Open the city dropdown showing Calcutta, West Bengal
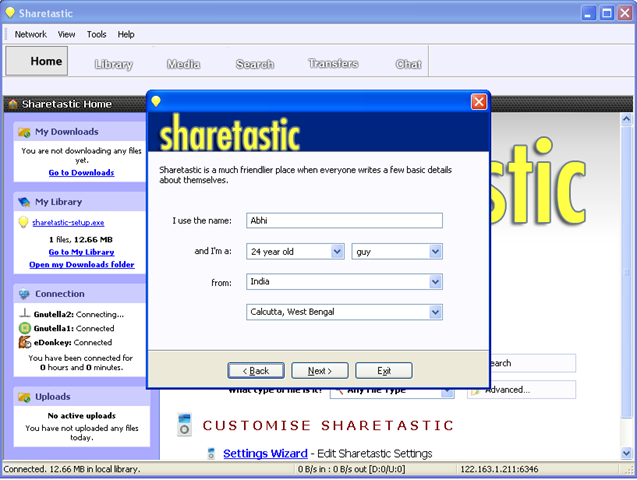 point(344,312)
